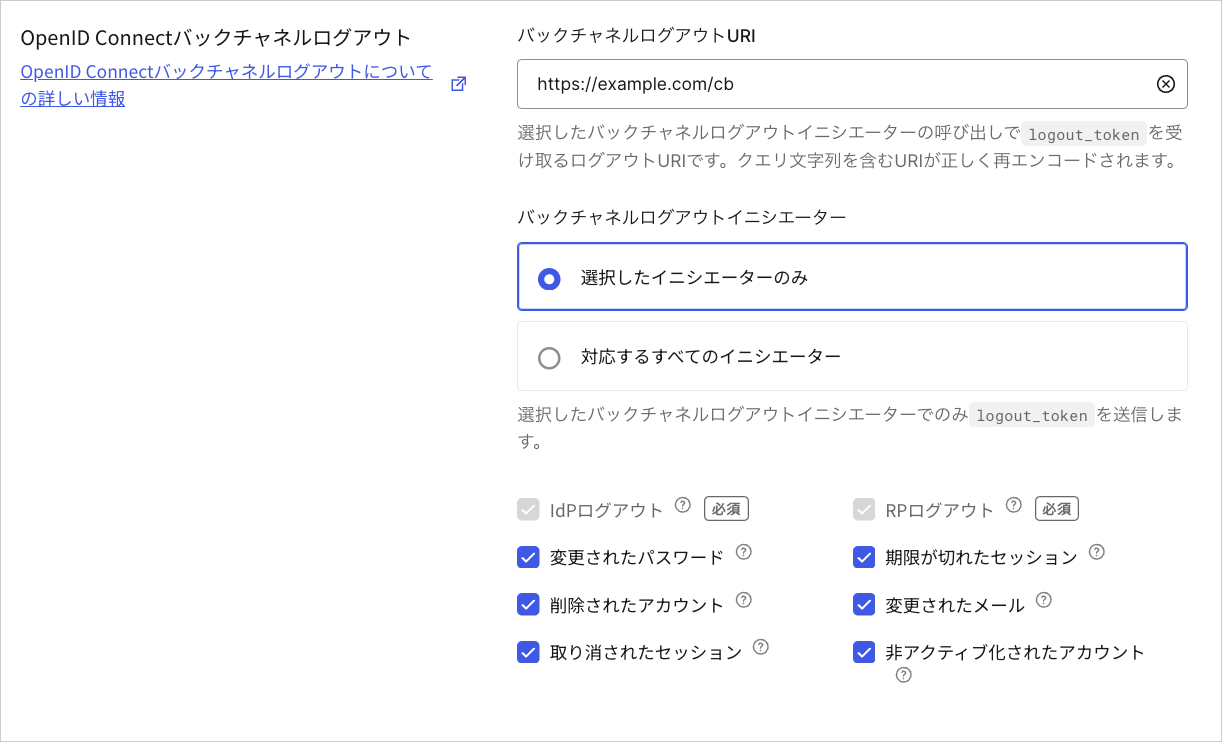The image size is (1222, 742).
Task: Toggle the 取り消されたセッション checkbox
Action: [x=528, y=652]
